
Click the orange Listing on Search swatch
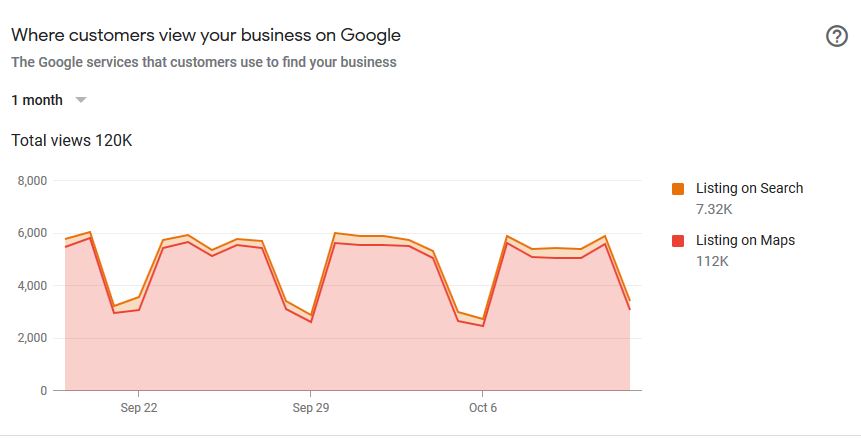click(x=678, y=189)
